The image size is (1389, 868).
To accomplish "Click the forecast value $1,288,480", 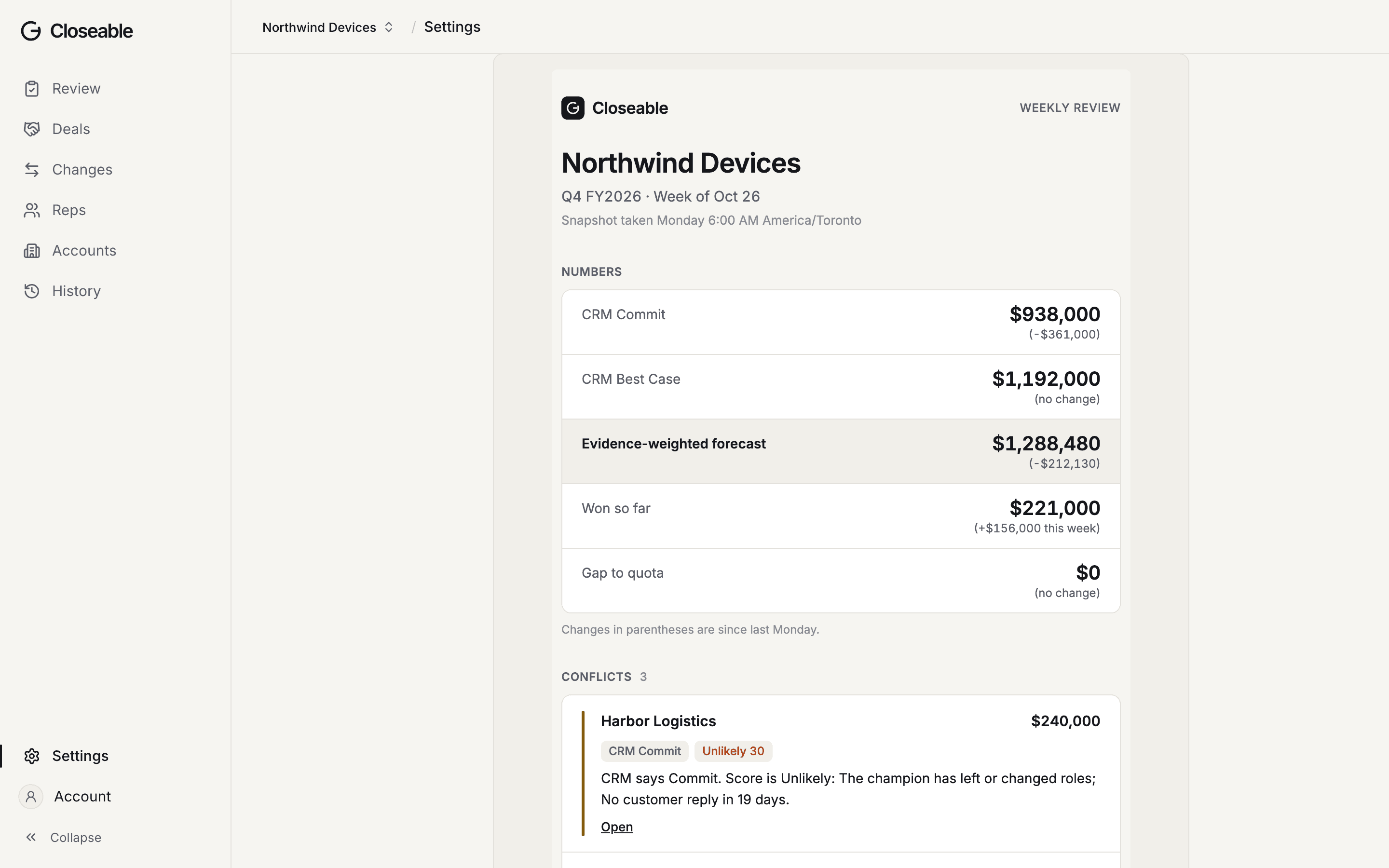I will (x=1047, y=444).
